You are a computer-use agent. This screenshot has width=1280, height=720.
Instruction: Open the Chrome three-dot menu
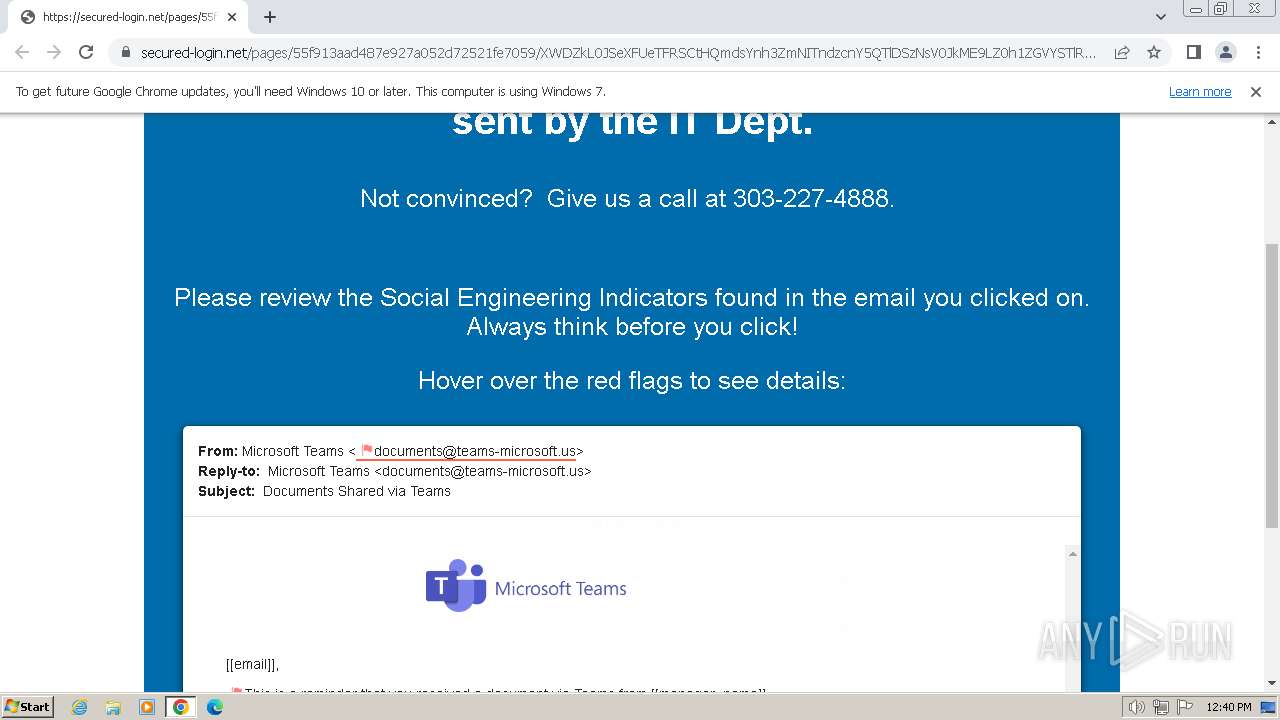[x=1258, y=52]
